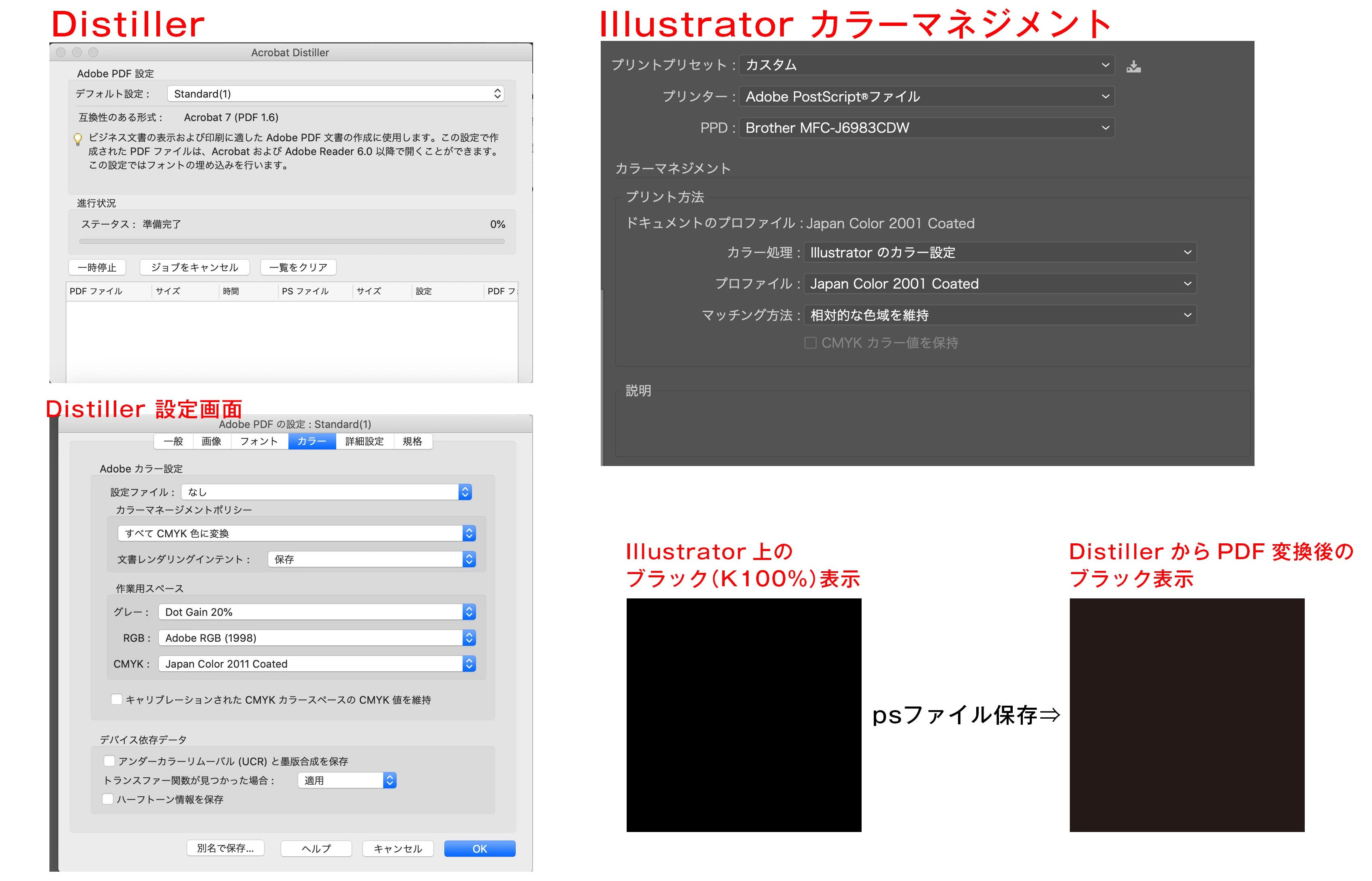Switch to the フォント tab
1372x881 pixels.
(x=259, y=441)
